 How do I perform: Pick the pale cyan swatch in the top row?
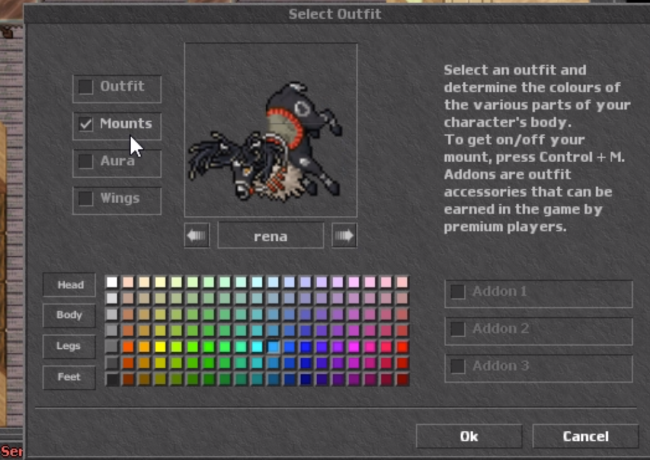click(x=257, y=282)
